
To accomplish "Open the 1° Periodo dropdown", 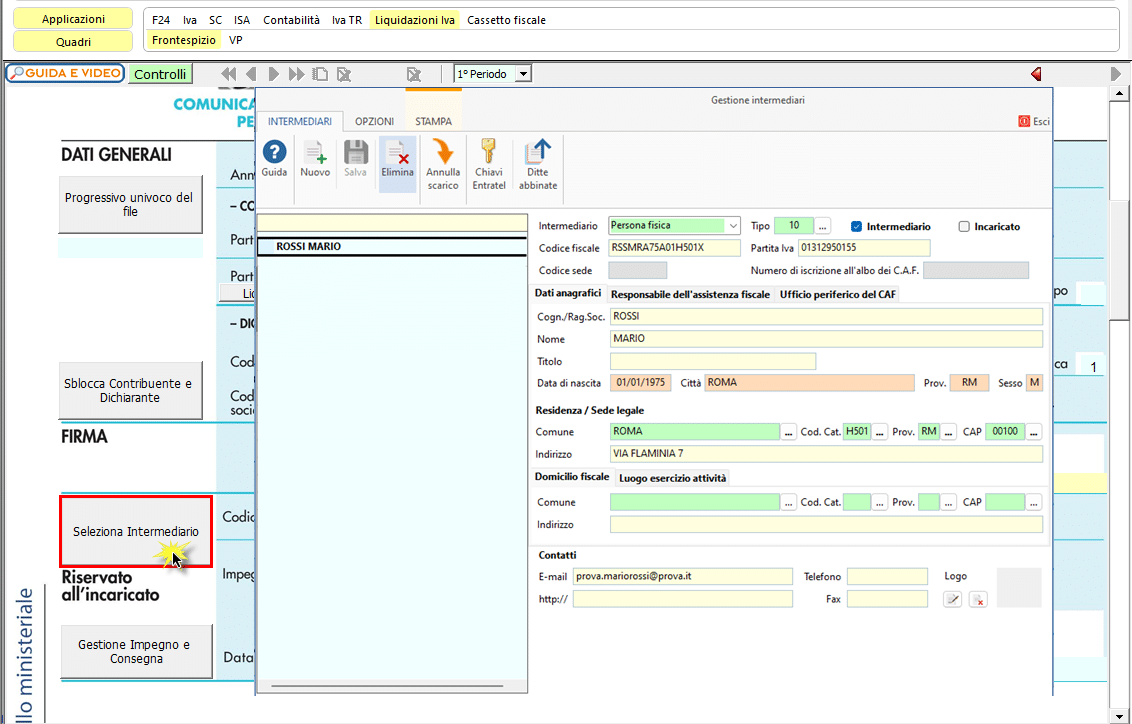I will [x=523, y=74].
